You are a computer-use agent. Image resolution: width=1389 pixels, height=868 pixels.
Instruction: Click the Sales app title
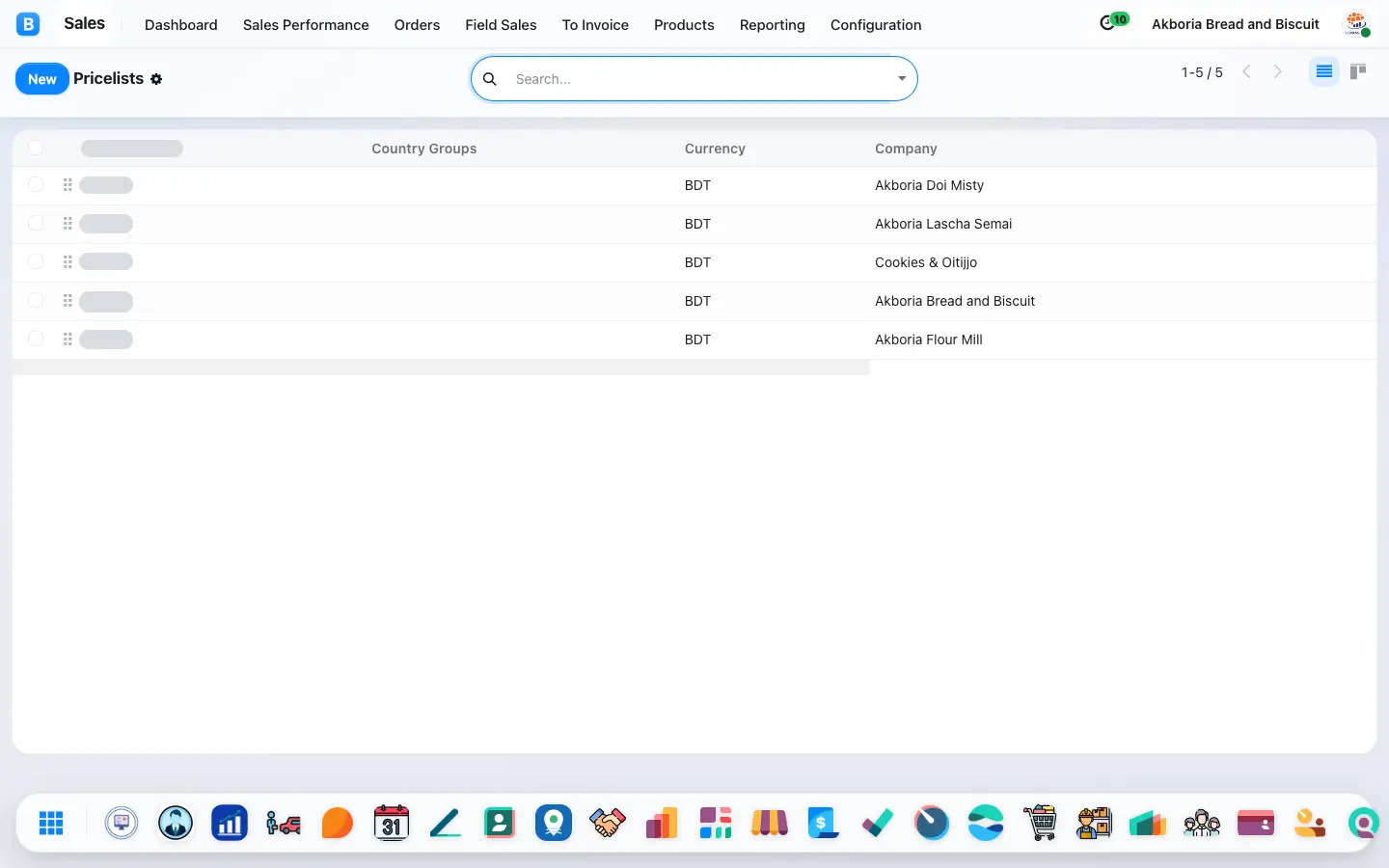[84, 23]
